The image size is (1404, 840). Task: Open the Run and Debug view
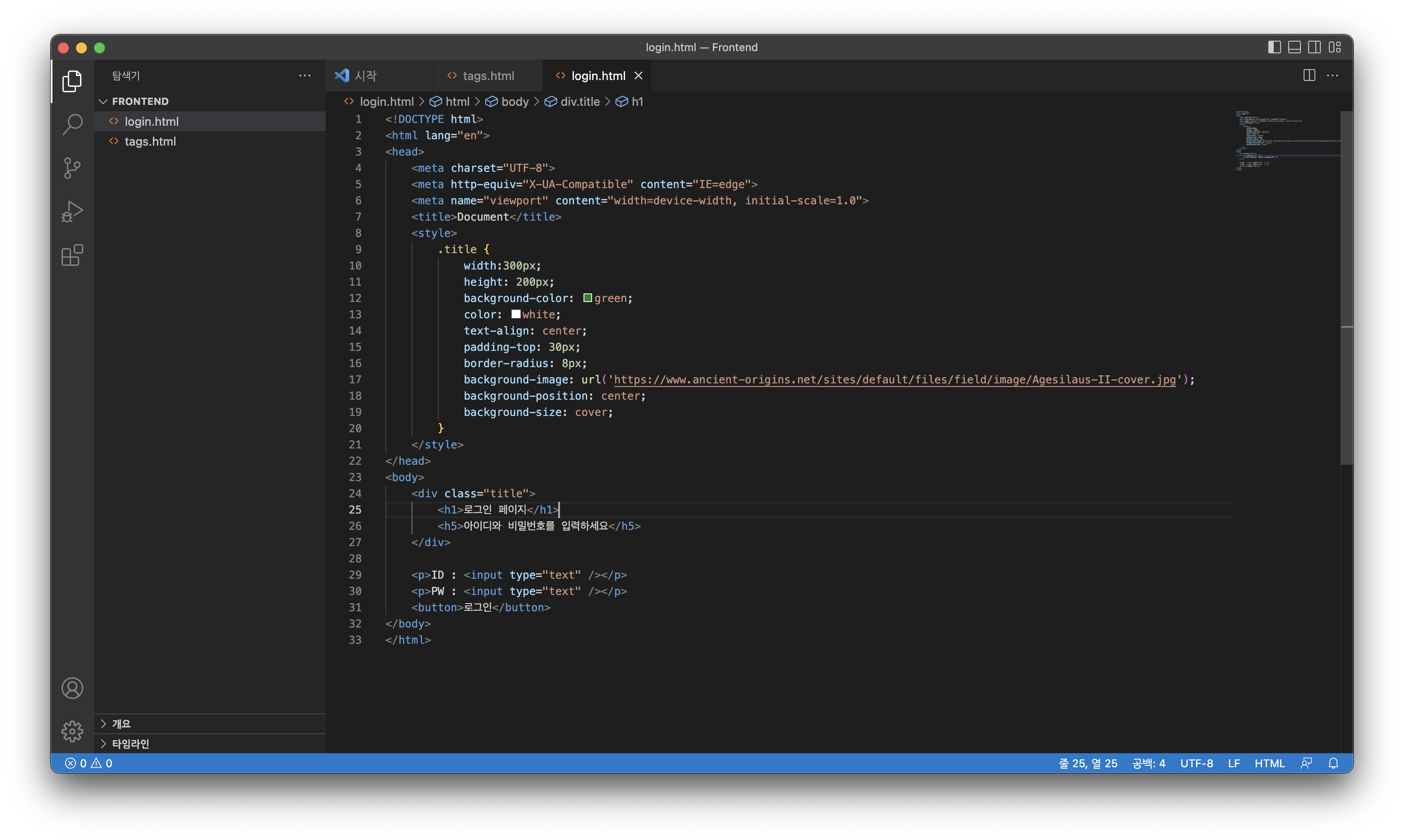point(72,212)
